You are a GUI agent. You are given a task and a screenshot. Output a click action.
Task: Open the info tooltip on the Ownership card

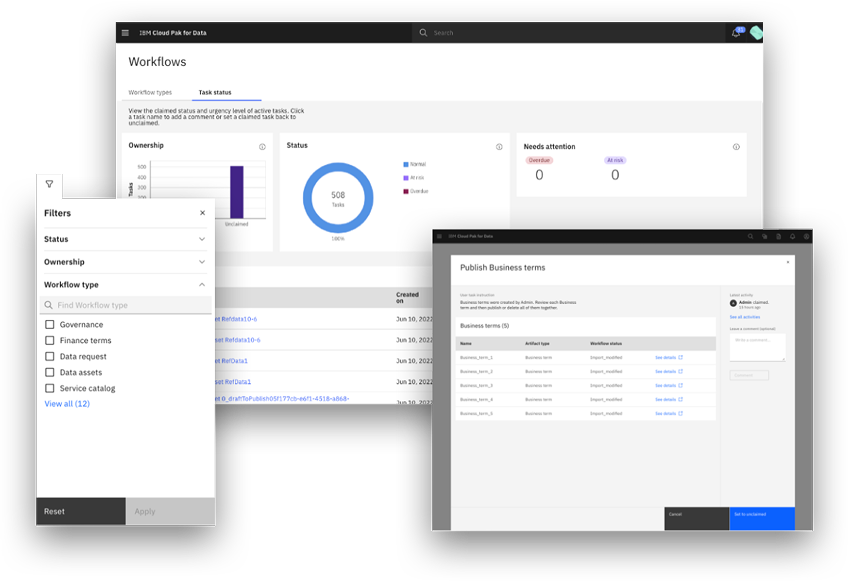coord(260,146)
